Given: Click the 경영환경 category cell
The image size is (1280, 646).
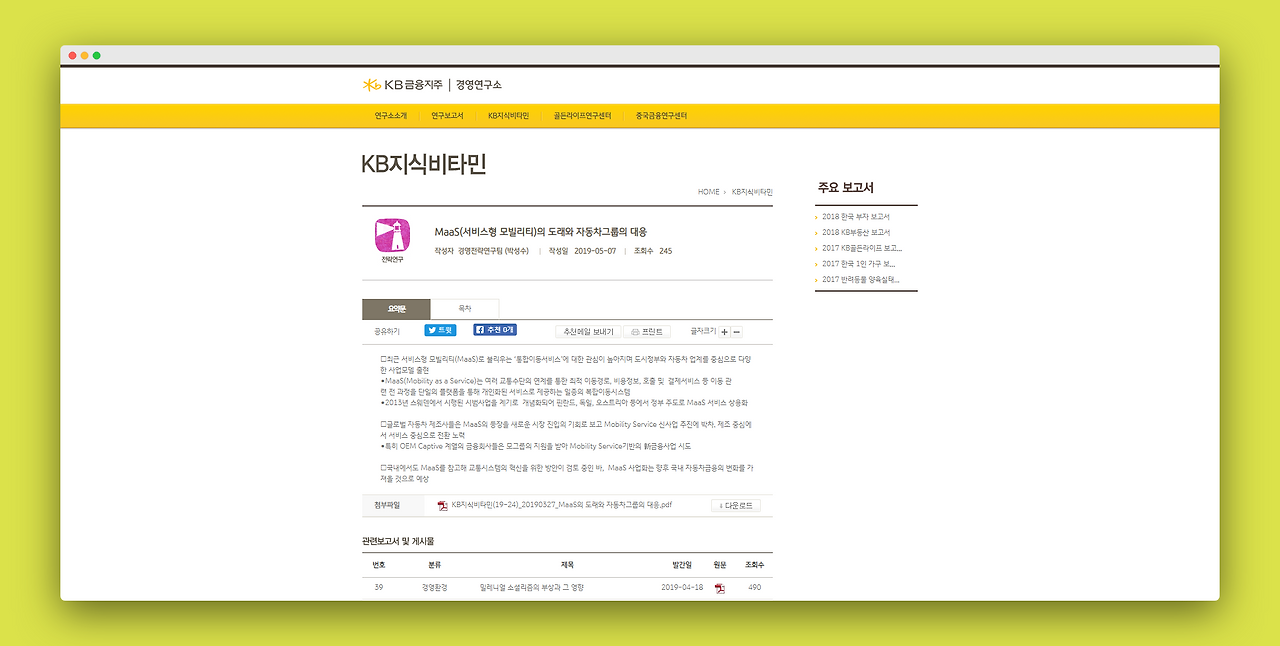Looking at the screenshot, I should 435,587.
